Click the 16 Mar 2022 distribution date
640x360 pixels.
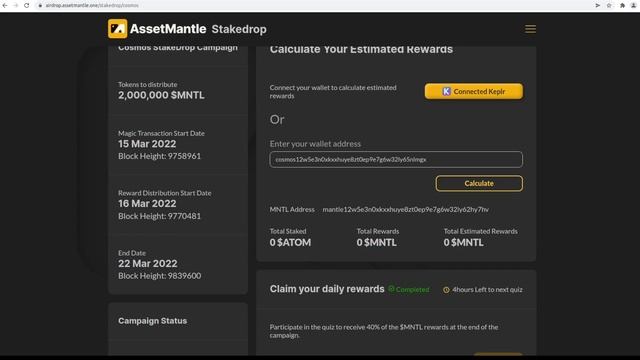(147, 203)
